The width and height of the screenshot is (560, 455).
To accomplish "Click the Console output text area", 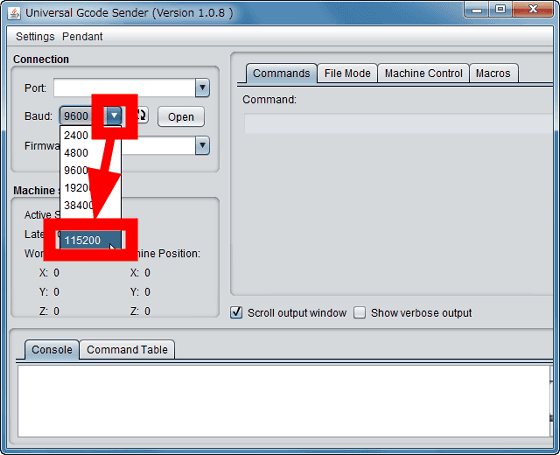I will pos(283,400).
